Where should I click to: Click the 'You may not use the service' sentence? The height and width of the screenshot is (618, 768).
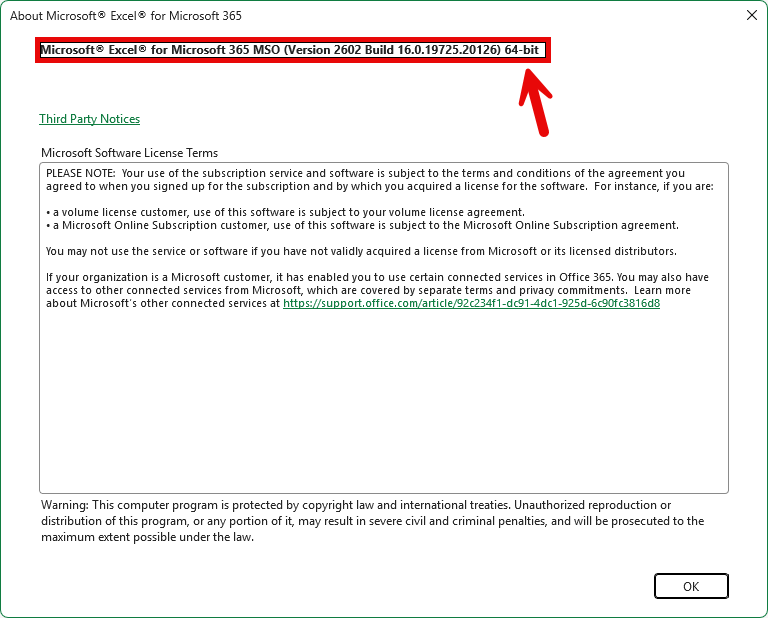(x=361, y=251)
